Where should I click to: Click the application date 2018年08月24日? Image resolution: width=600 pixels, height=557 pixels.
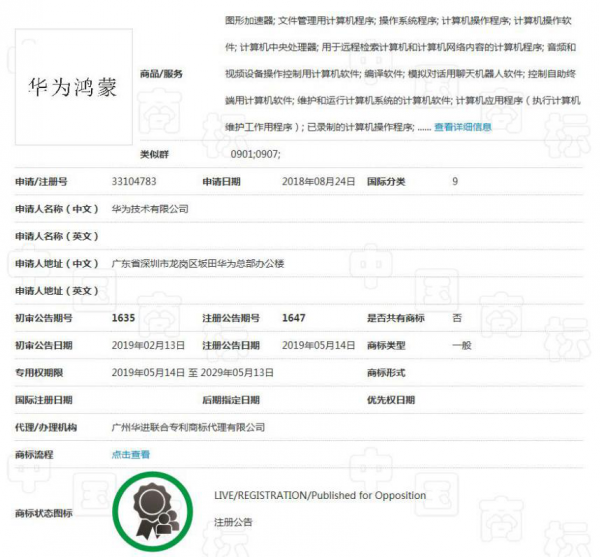319,181
